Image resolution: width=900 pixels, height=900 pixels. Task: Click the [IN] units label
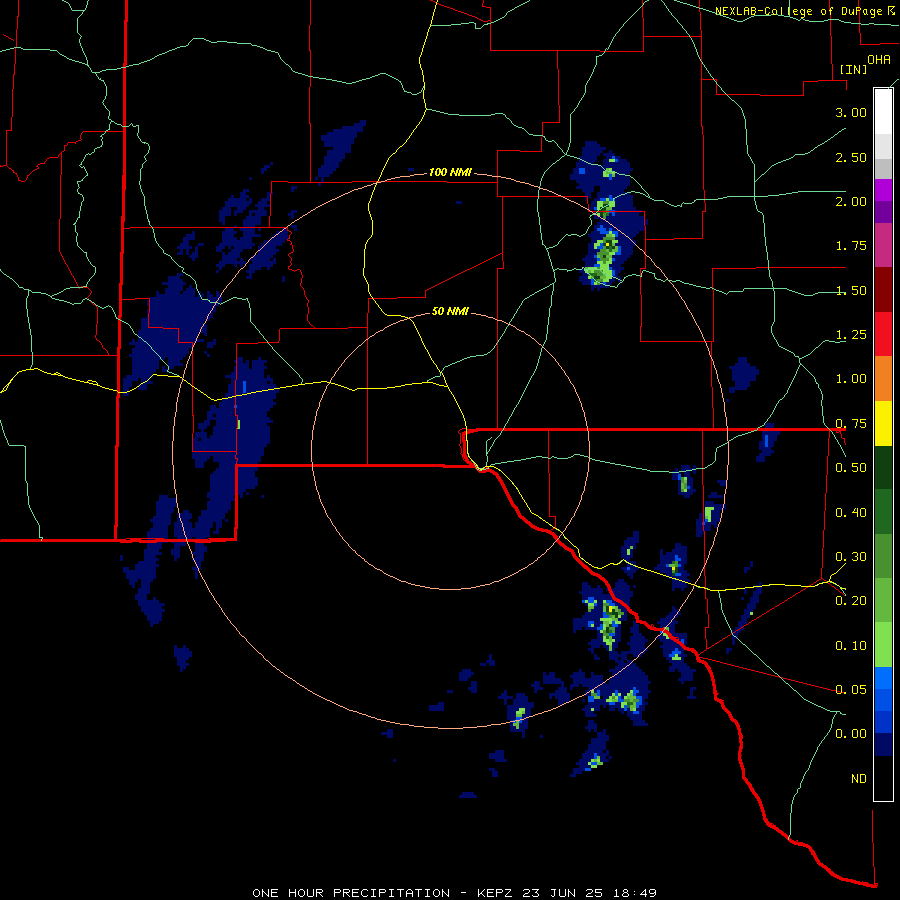click(853, 69)
